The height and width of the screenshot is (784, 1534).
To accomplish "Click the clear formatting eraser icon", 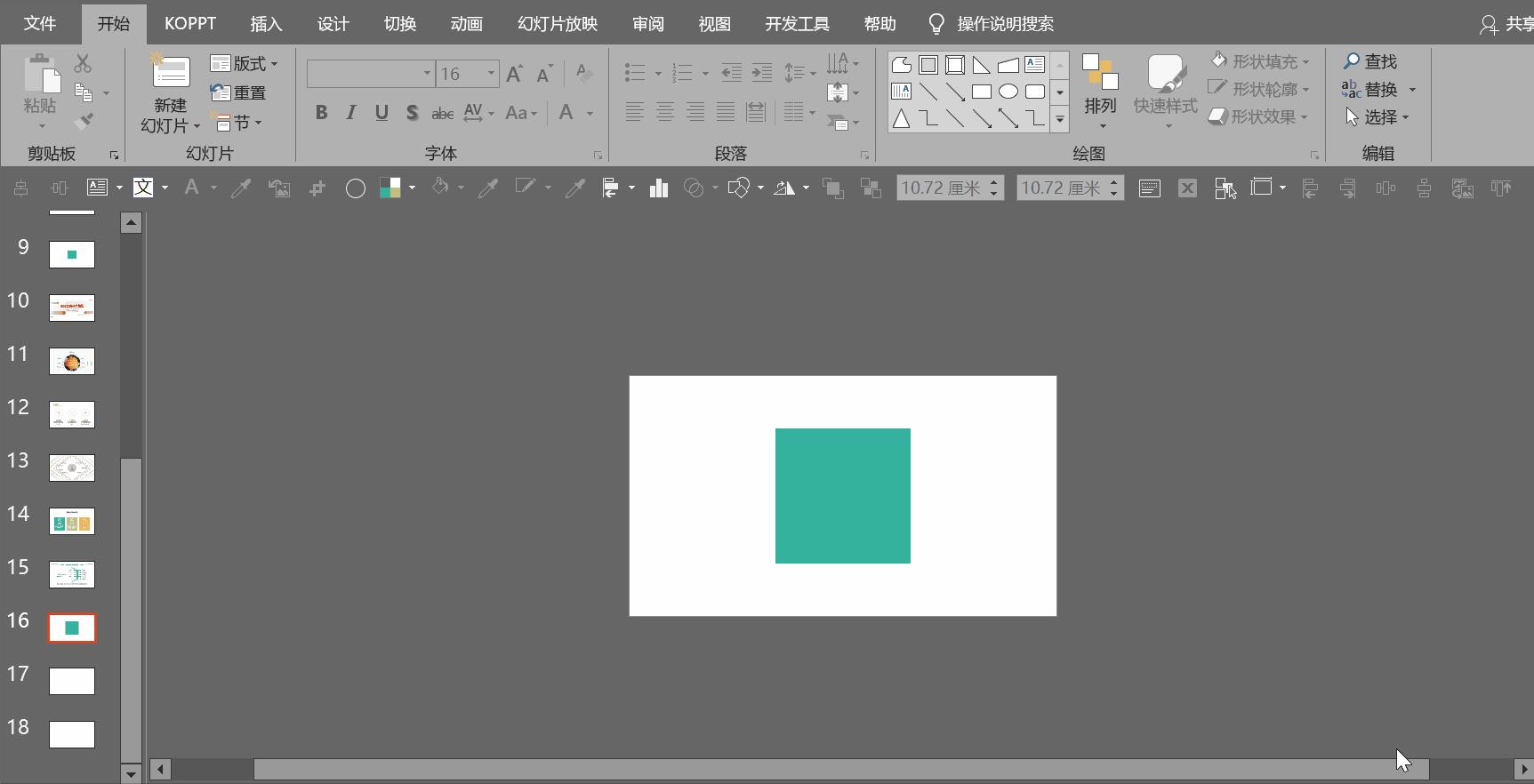I will 583,73.
